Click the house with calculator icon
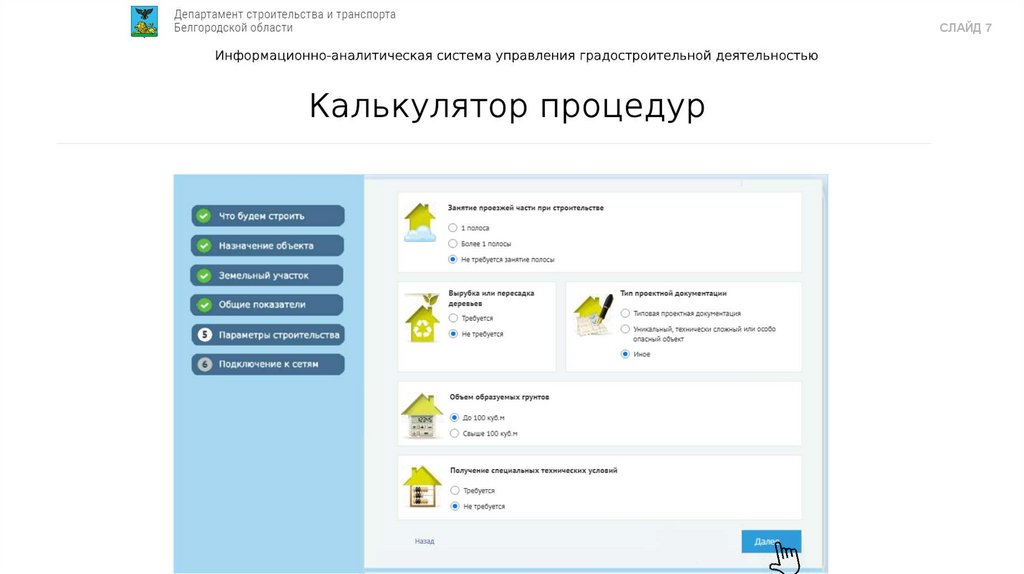Image resolution: width=1024 pixels, height=574 pixels. 421,415
